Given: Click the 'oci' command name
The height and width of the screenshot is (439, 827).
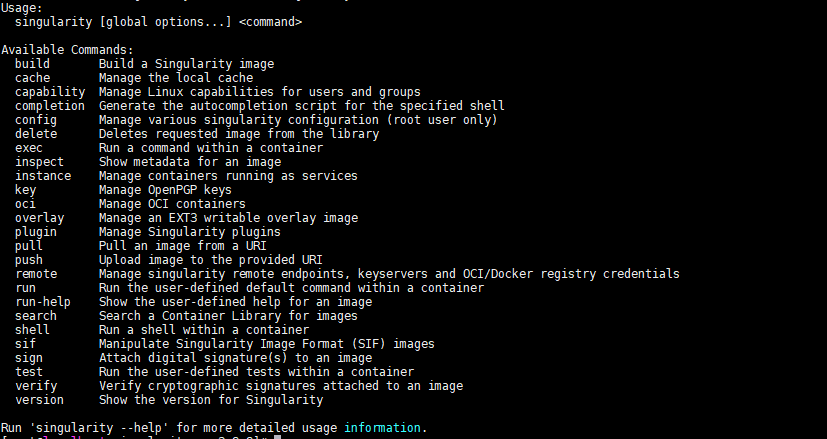Looking at the screenshot, I should pyautogui.click(x=25, y=204).
